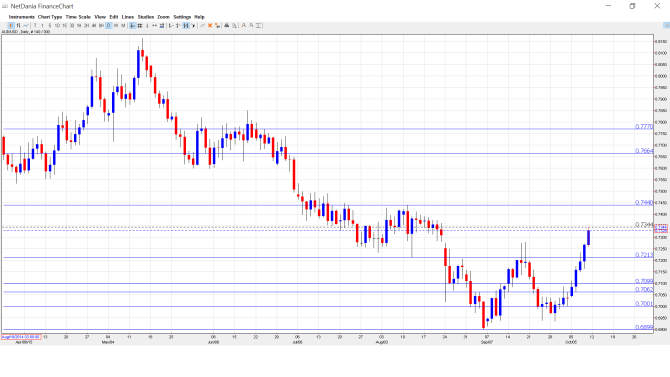
Task: Click the orange X delete icon
Action: (x=210, y=26)
